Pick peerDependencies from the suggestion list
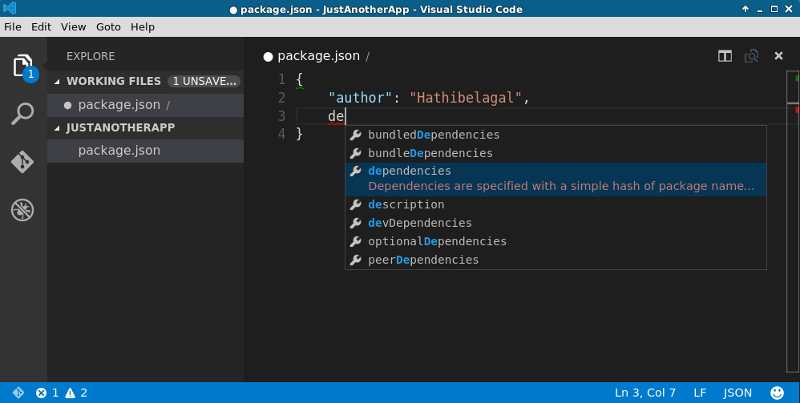The width and height of the screenshot is (800, 403). coord(423,260)
